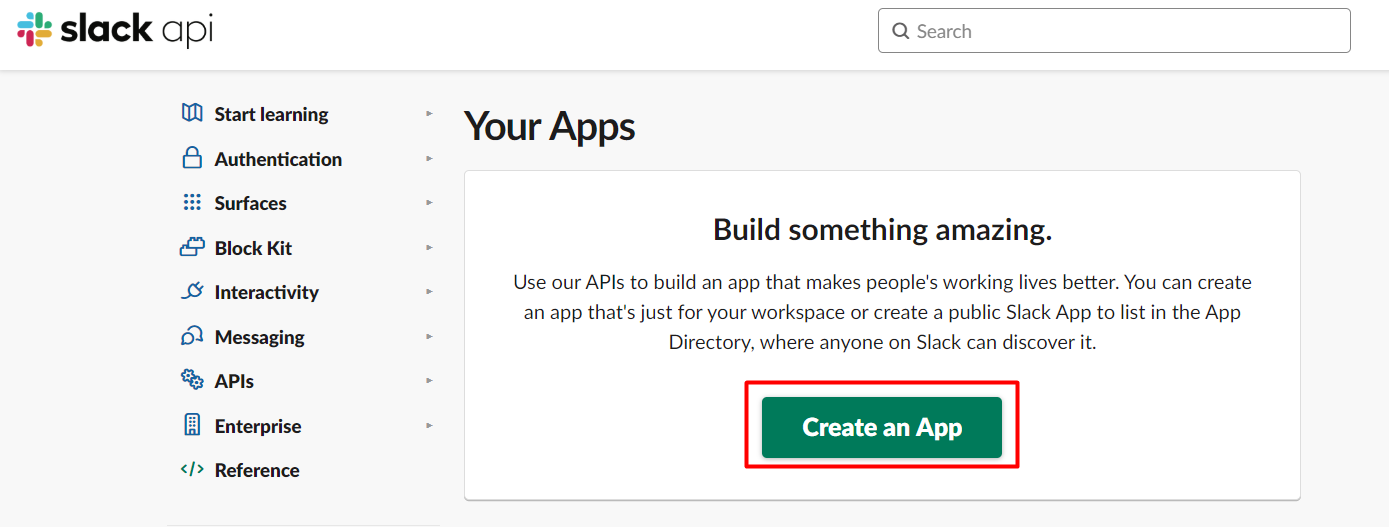The image size is (1389, 527).
Task: Click the search magnifier icon
Action: tap(900, 31)
